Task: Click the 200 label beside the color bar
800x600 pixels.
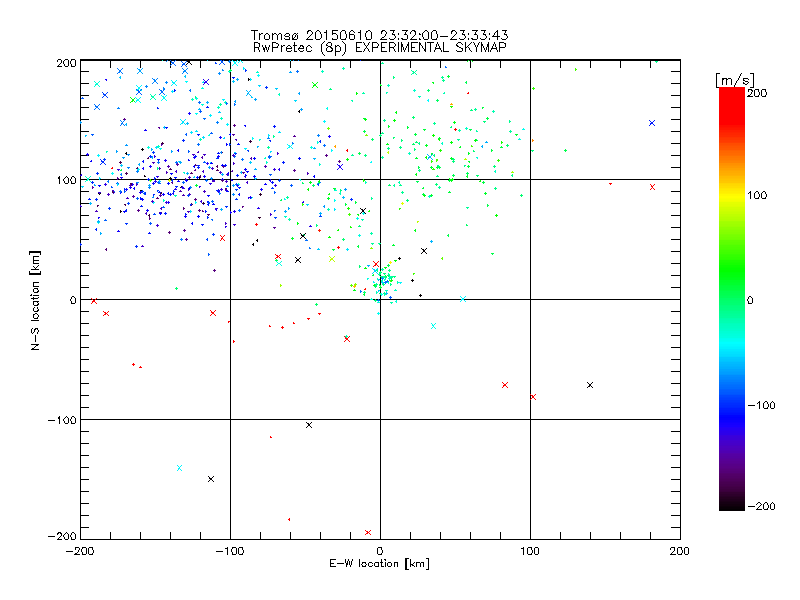Action: [757, 93]
